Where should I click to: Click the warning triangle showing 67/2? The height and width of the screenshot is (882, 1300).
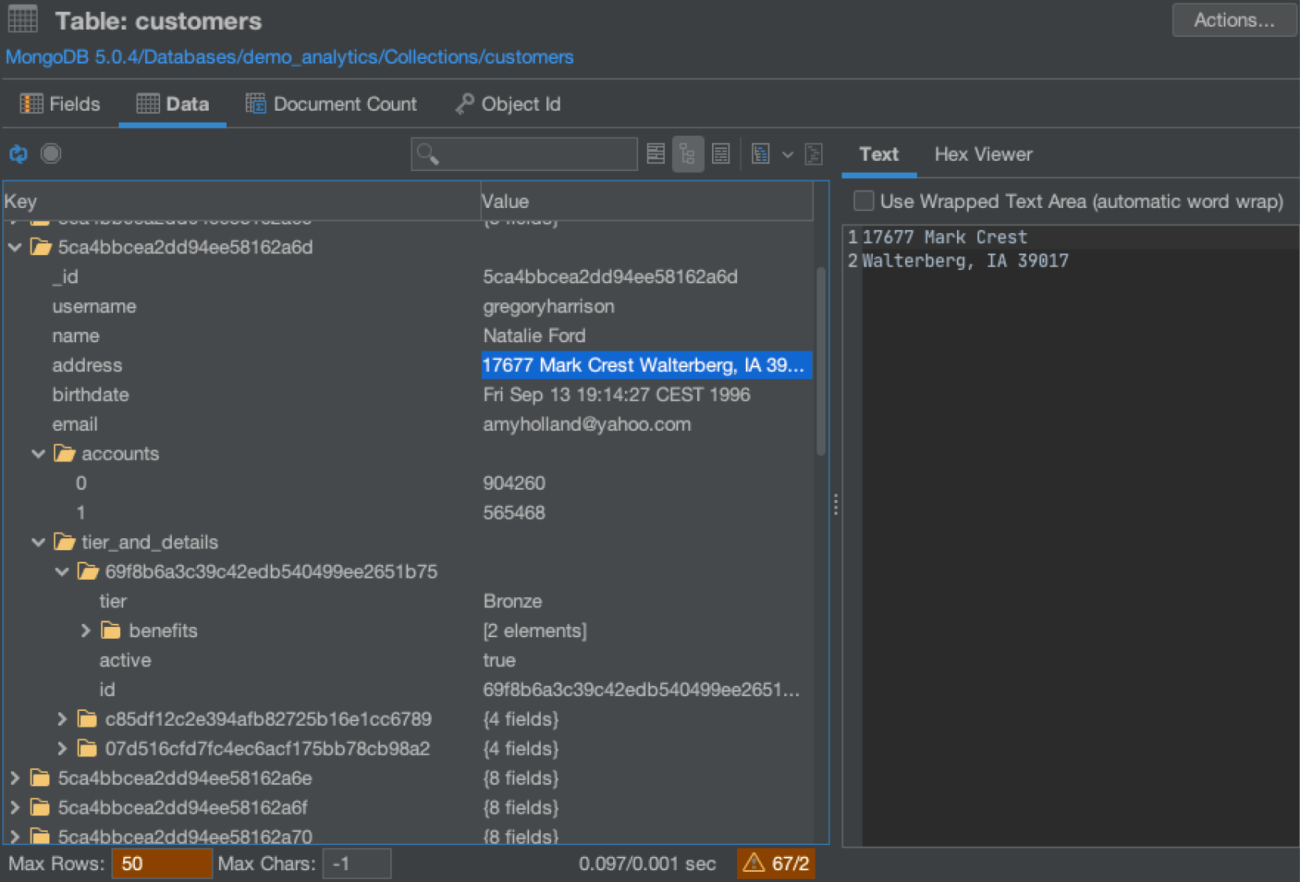[775, 861]
